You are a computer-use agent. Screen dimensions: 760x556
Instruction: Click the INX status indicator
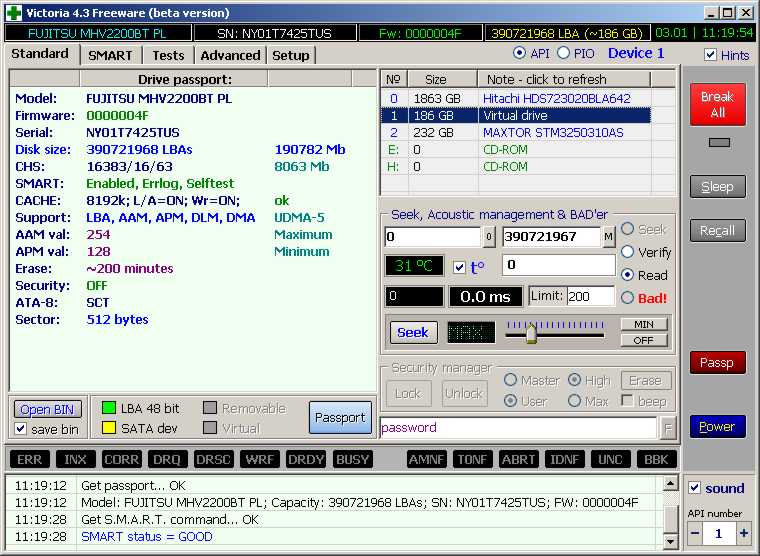pyautogui.click(x=75, y=460)
